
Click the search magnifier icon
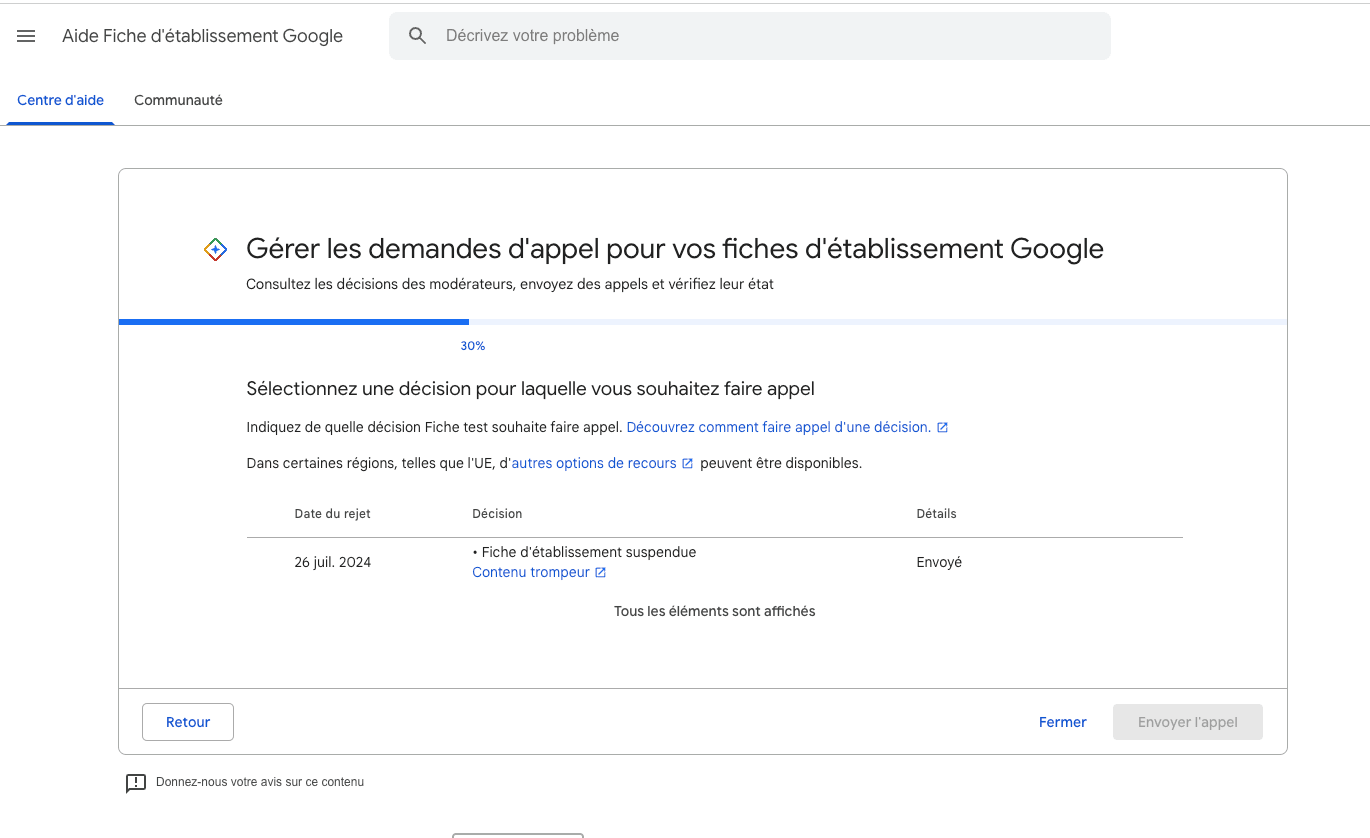click(418, 36)
